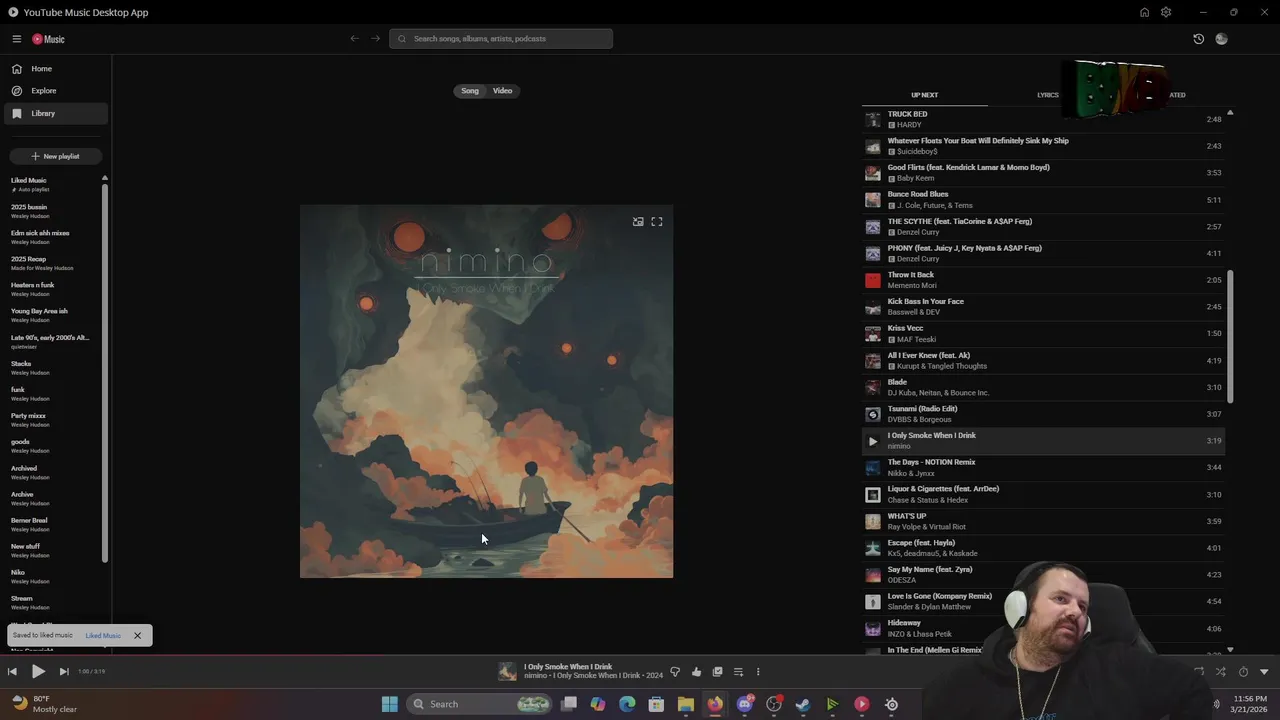This screenshot has height=720, width=1280.
Task: Select Liquor & Cigarettes in queue
Action: click(1043, 494)
